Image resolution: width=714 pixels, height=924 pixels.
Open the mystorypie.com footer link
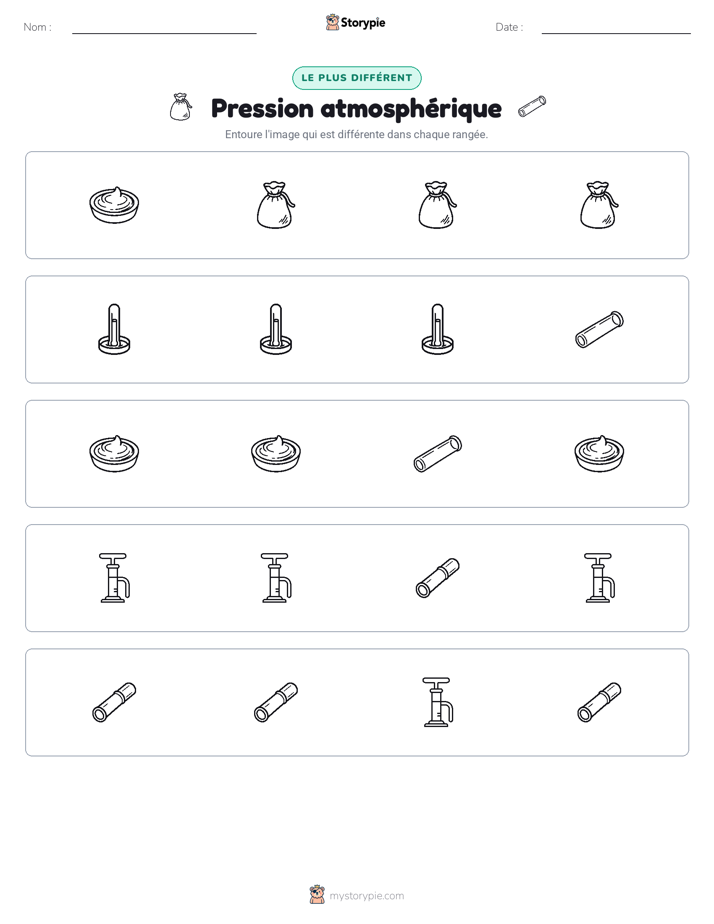tap(366, 896)
